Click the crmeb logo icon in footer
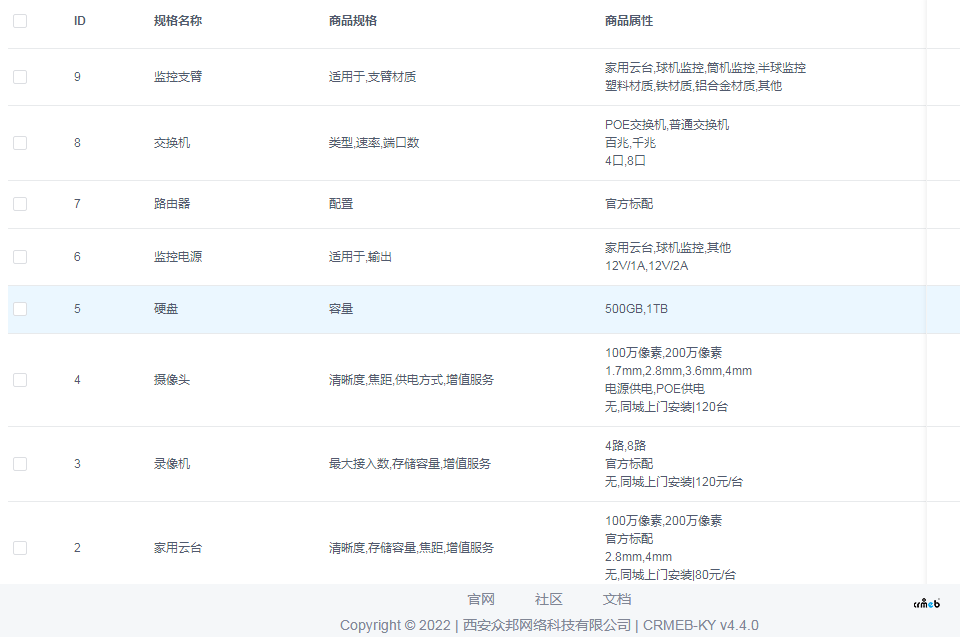The image size is (960, 637). (926, 603)
